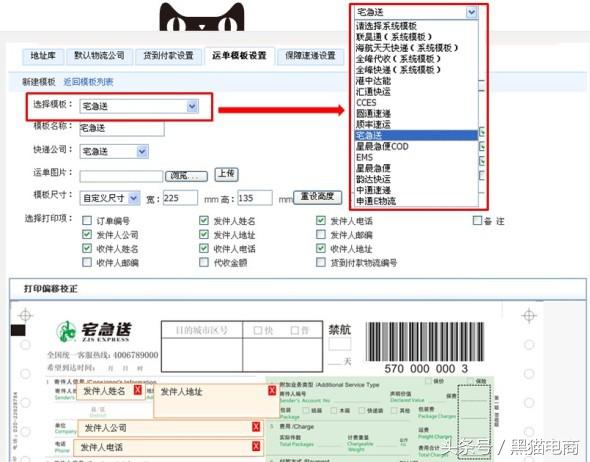Open the 模板尺寸 自定义尺寸 dropdown
The height and width of the screenshot is (462, 590).
point(110,198)
